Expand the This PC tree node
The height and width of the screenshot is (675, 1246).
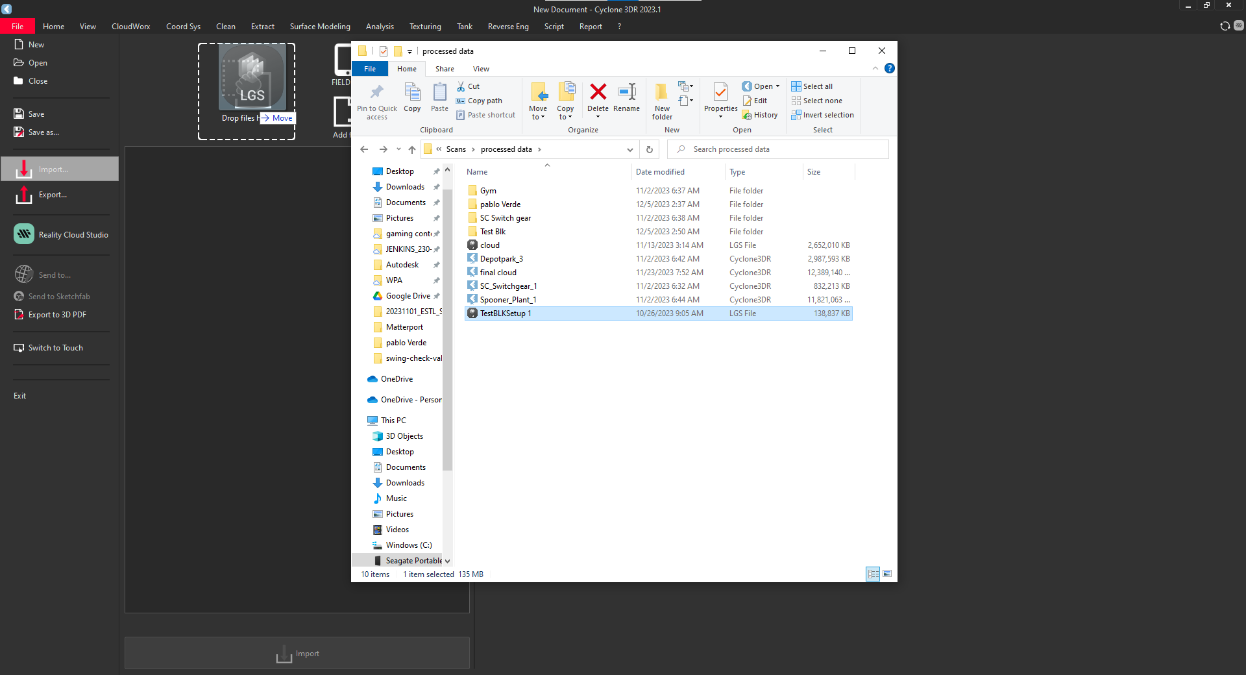(364, 420)
